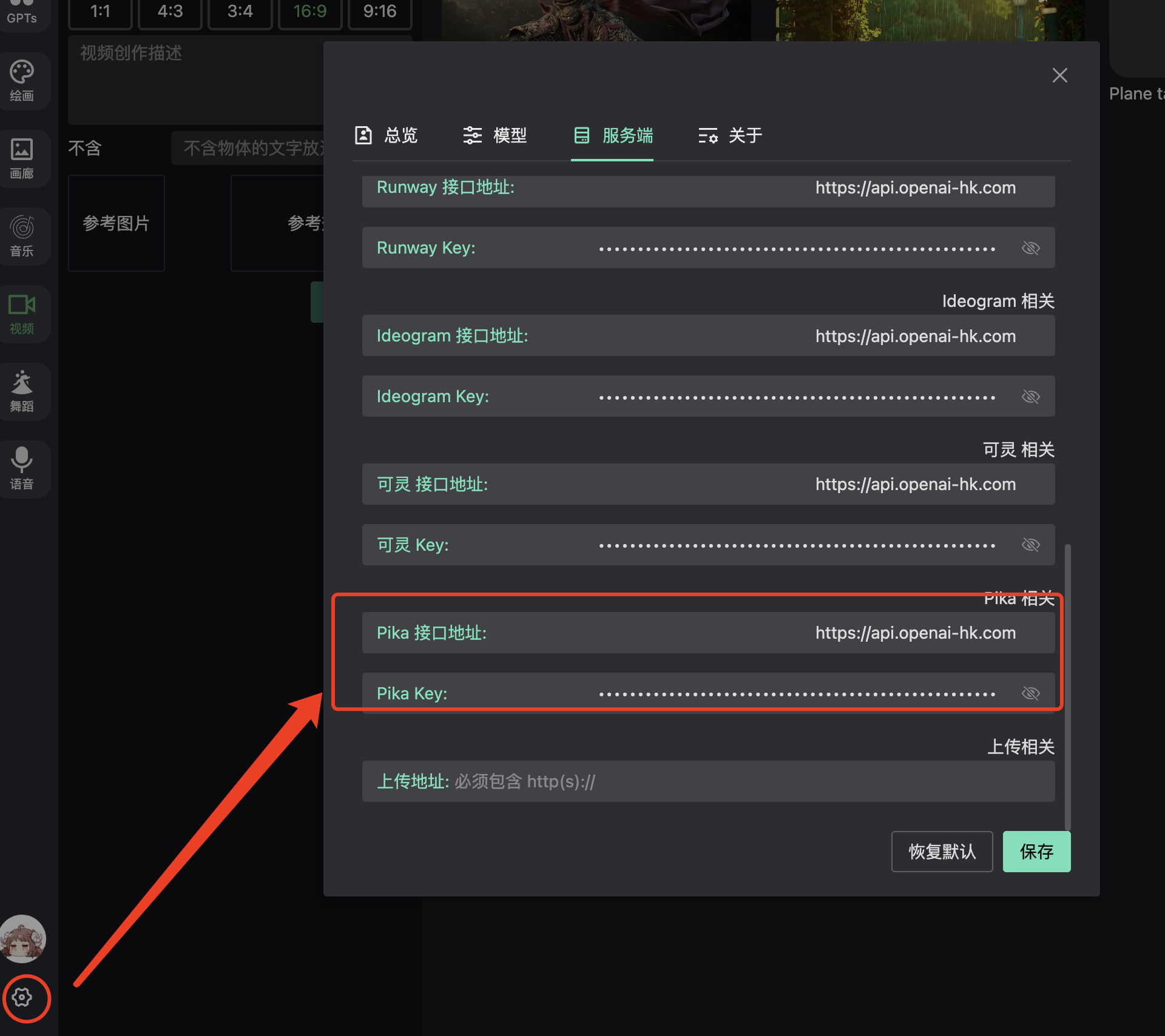Image resolution: width=1165 pixels, height=1036 pixels.
Task: Unhide the Pika Key field
Action: pyautogui.click(x=1030, y=693)
